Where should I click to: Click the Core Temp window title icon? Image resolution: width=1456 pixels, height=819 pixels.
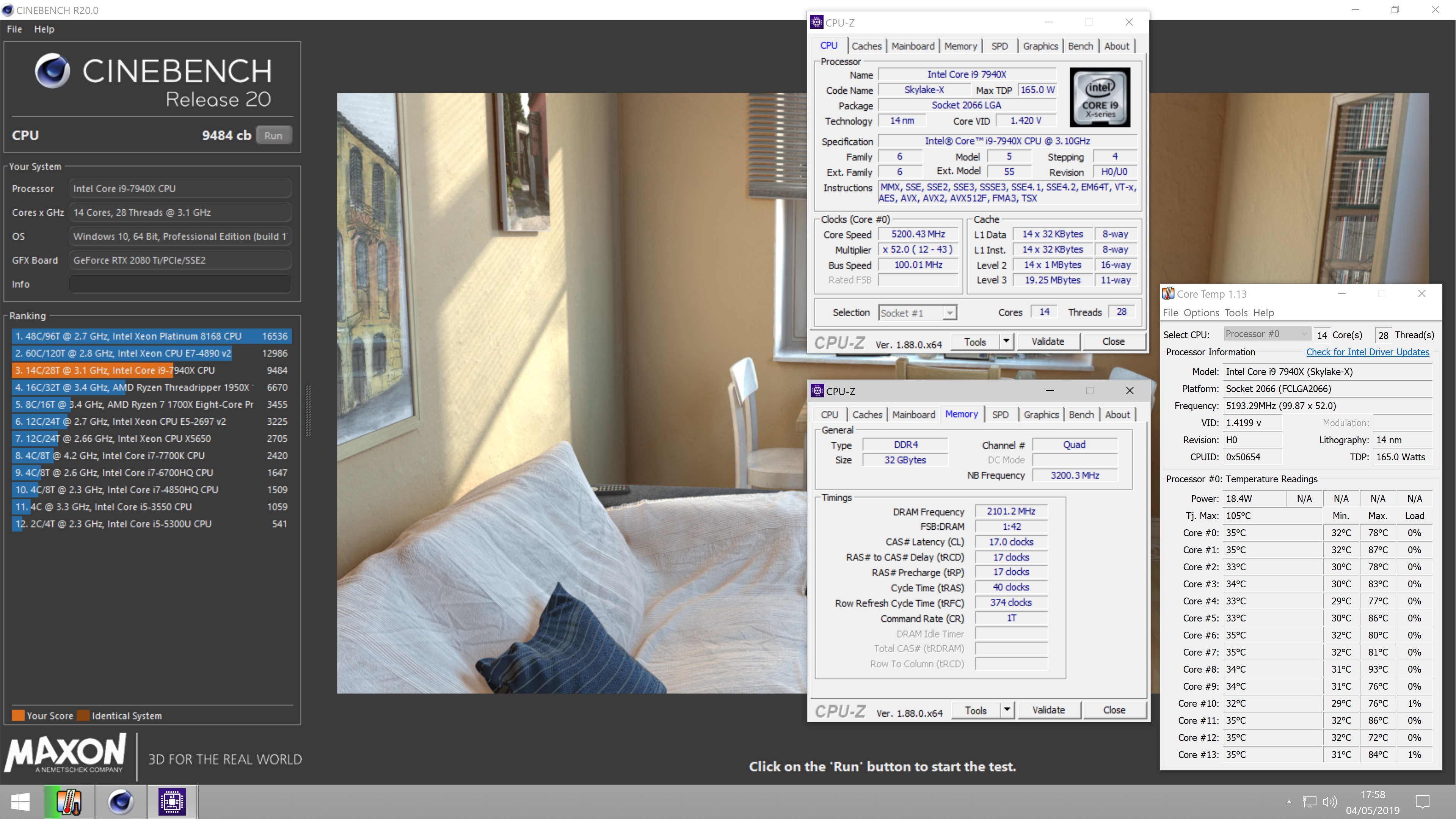1168,293
